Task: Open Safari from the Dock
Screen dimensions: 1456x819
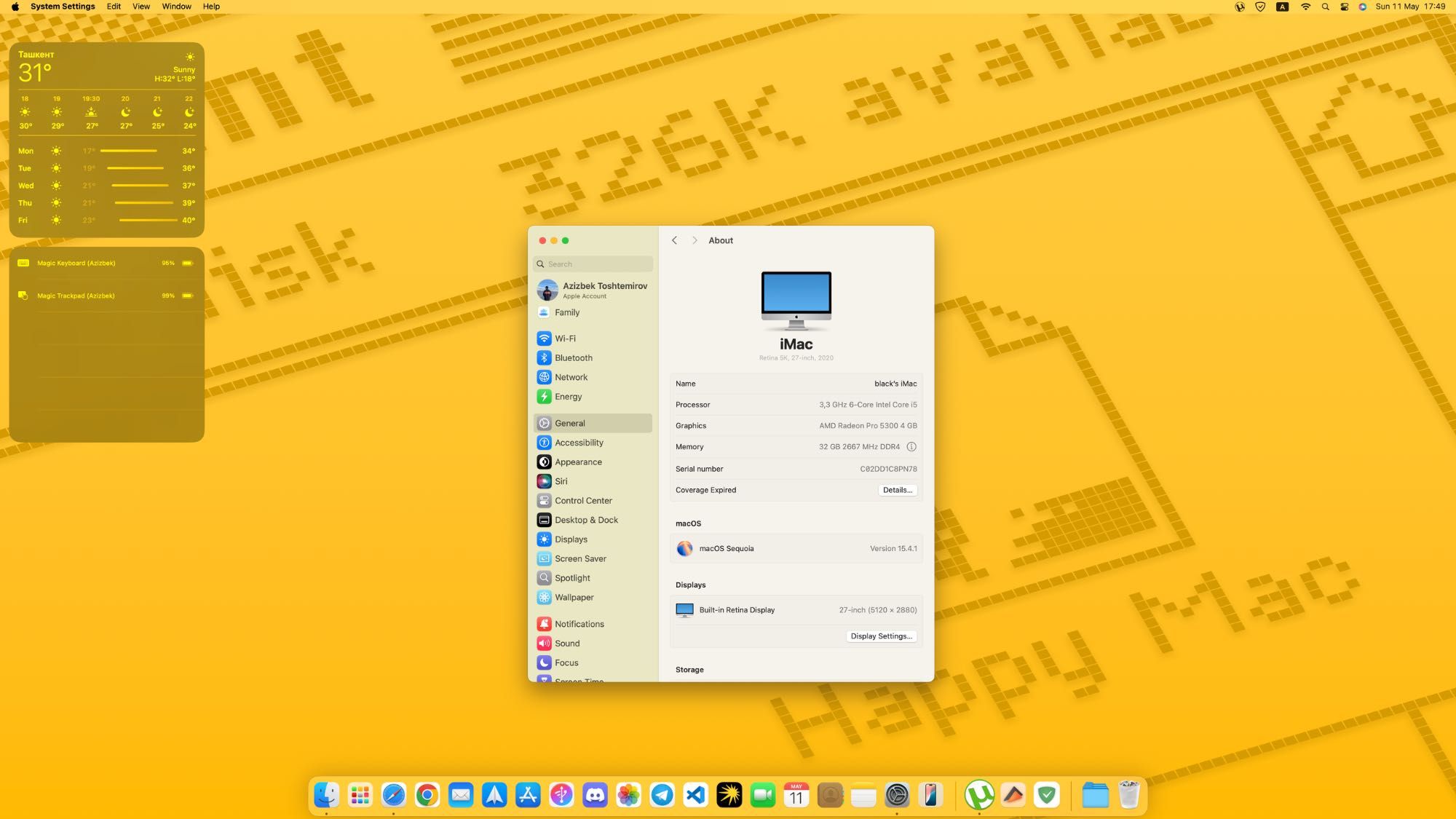Action: point(394,795)
